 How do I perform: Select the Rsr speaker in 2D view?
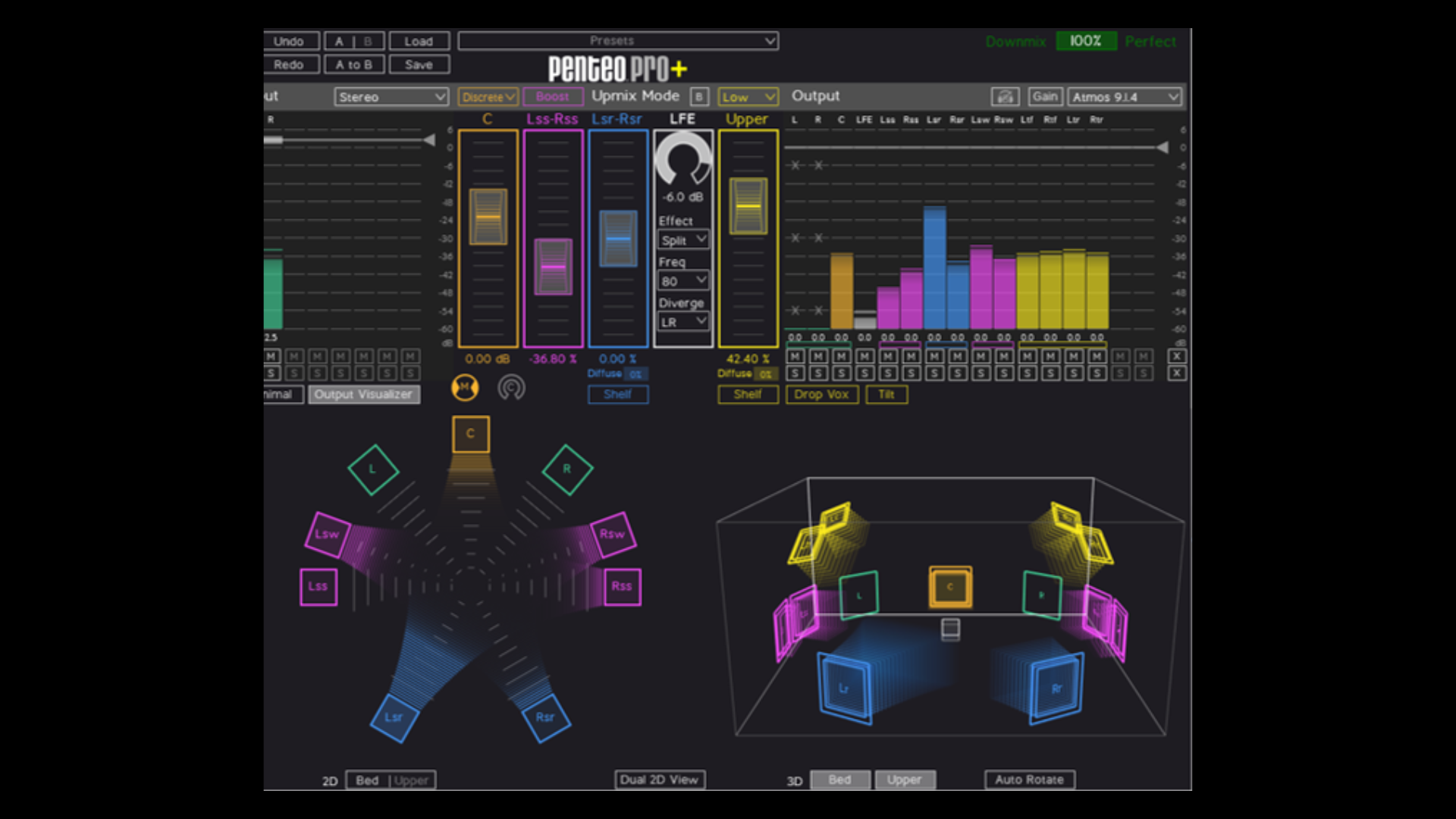pyautogui.click(x=546, y=717)
